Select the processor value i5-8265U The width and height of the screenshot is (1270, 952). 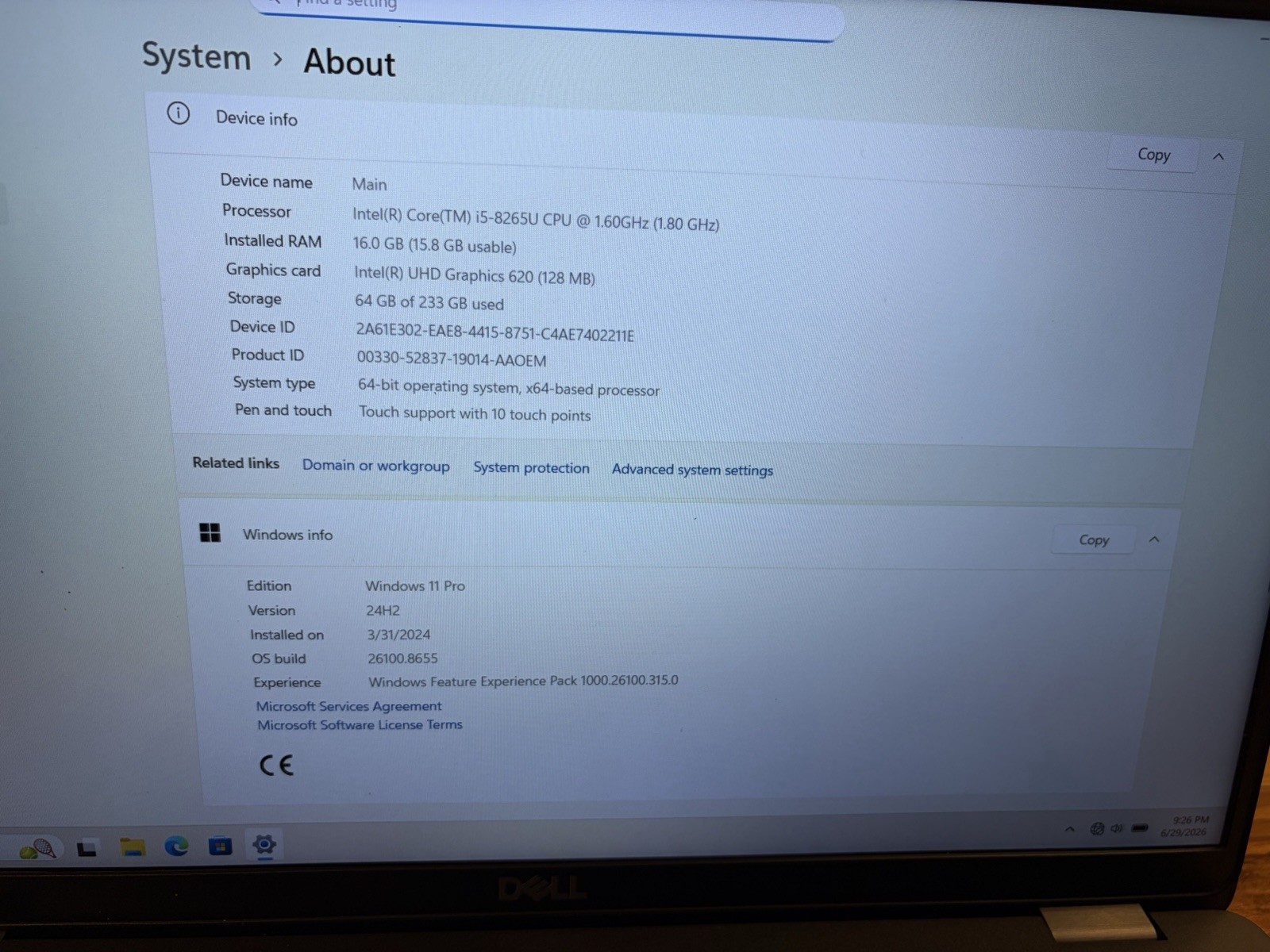click(536, 219)
